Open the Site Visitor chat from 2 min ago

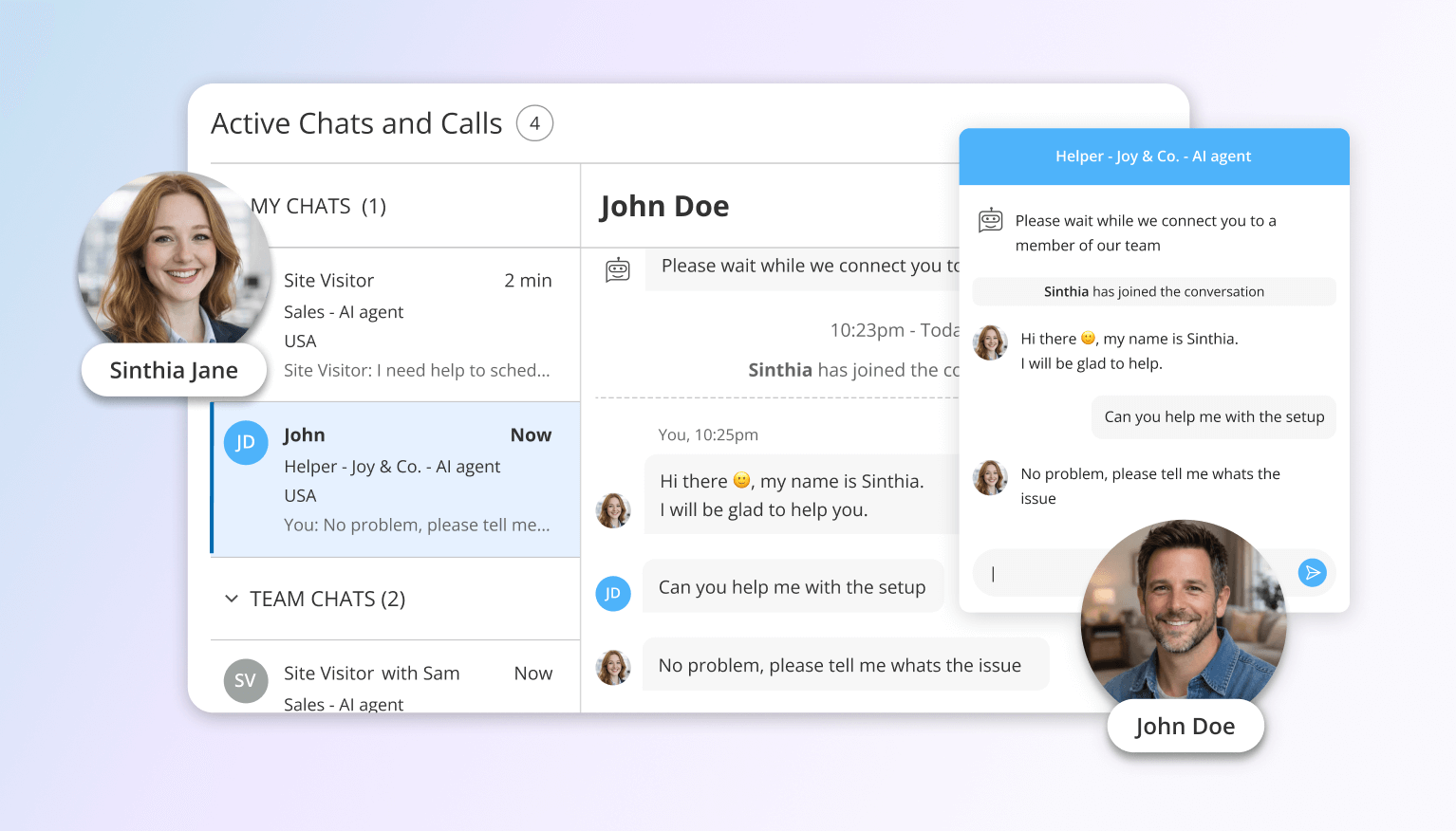(418, 324)
